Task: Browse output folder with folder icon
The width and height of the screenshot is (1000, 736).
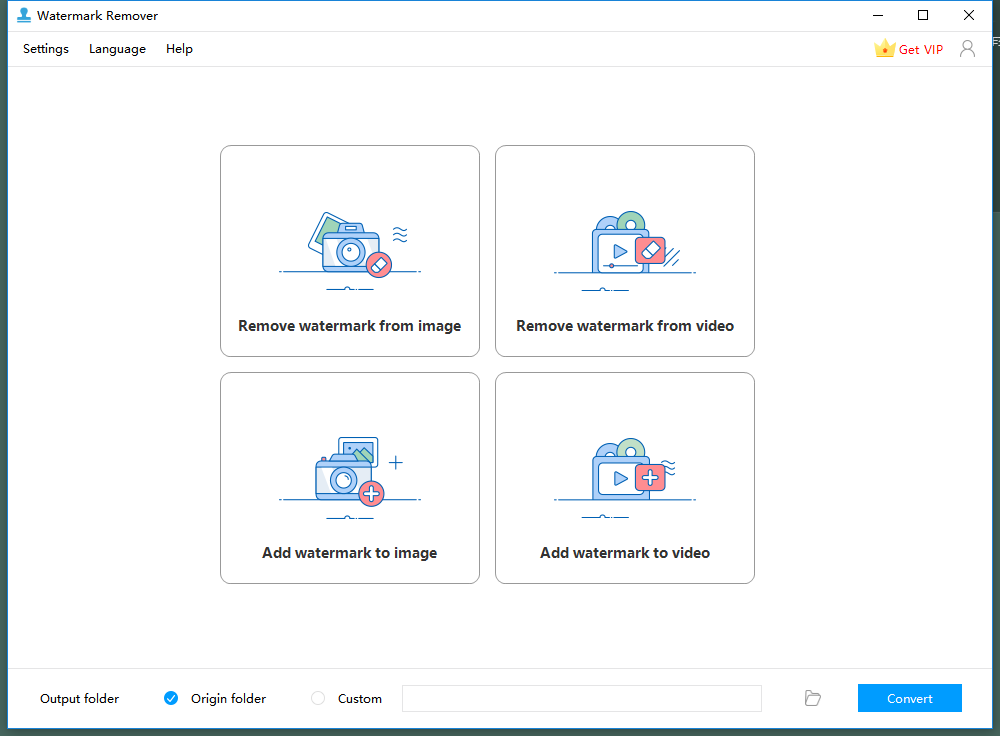Action: [812, 698]
